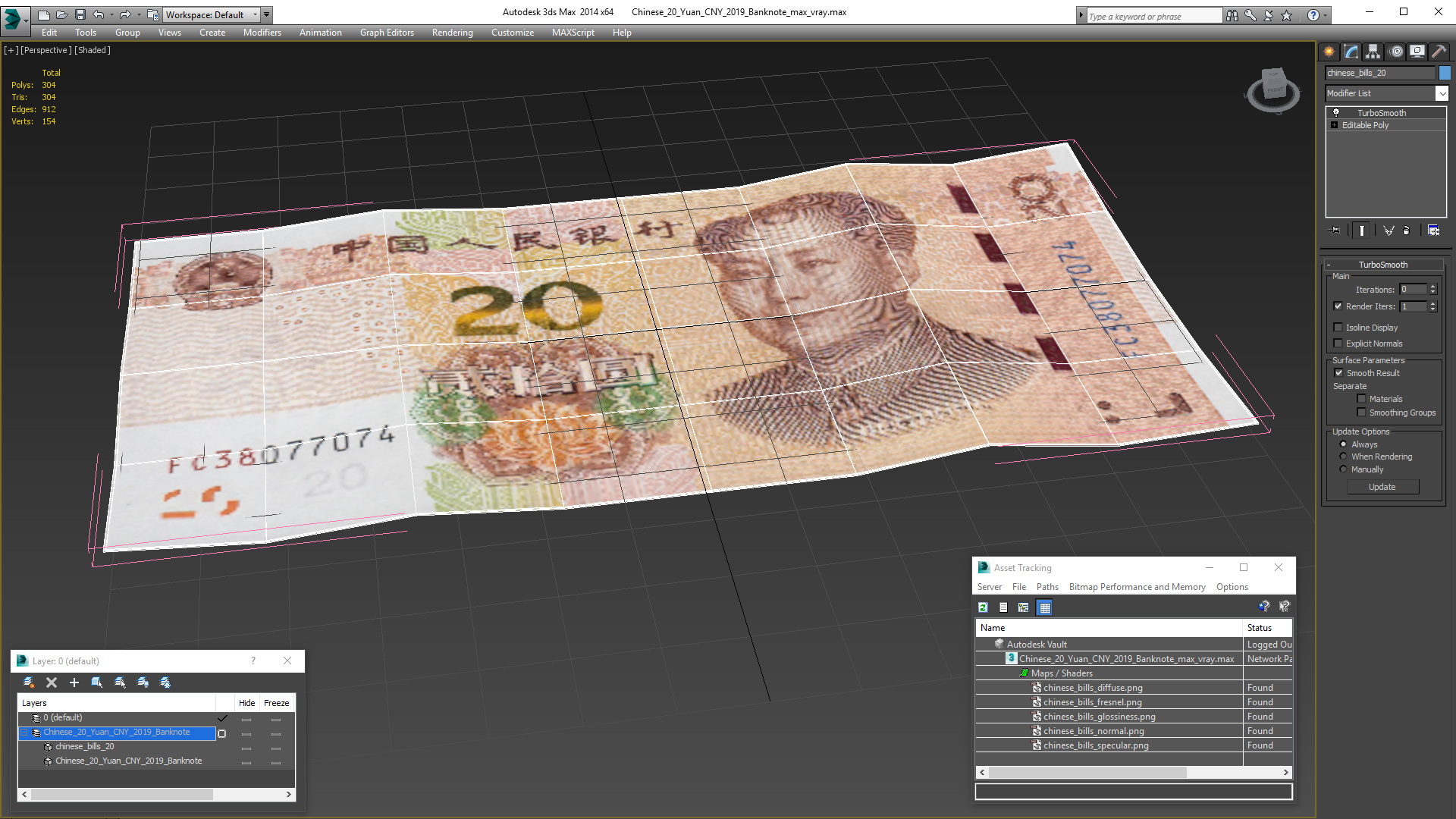
Task: Expand the search field arrow in InfoCenter
Action: coord(1081,15)
